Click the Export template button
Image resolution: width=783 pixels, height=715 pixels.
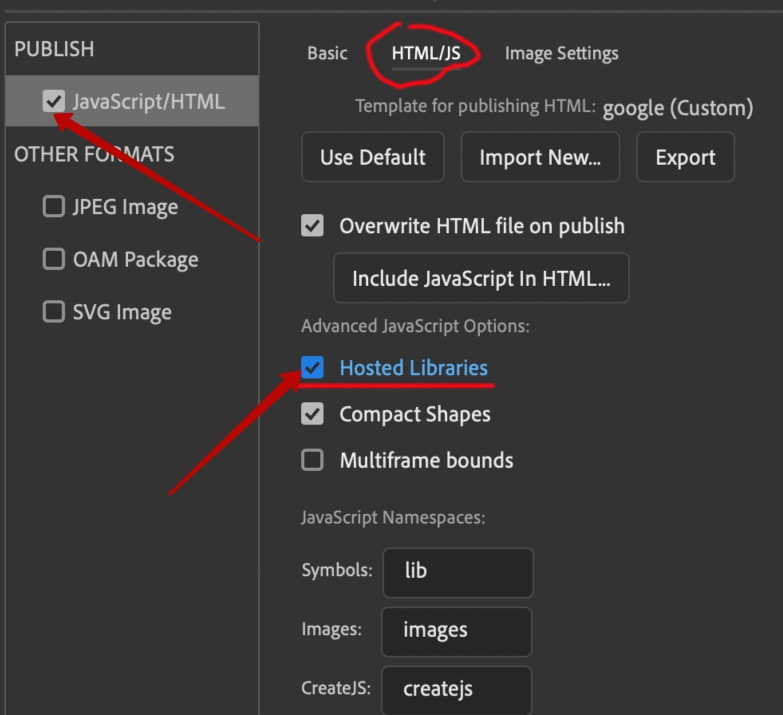click(685, 157)
